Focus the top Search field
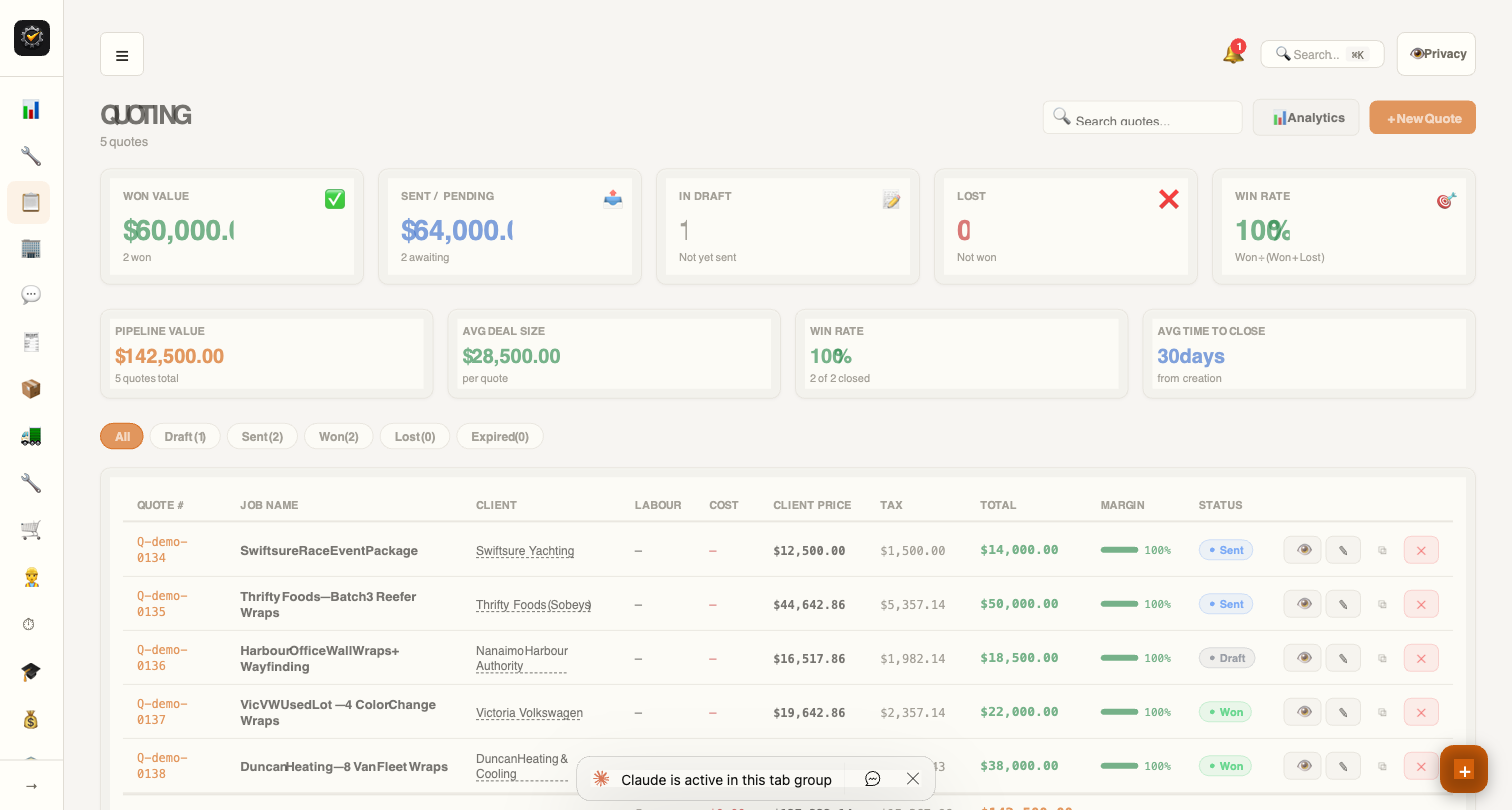Viewport: 1512px width, 810px height. coord(1322,54)
